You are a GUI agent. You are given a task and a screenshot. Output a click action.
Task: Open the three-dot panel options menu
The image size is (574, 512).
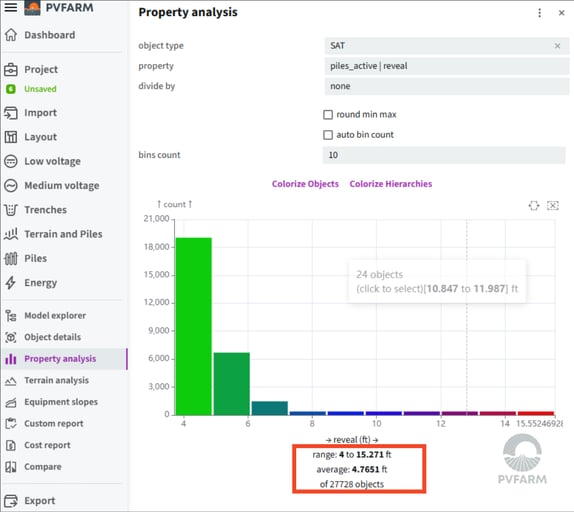[x=540, y=13]
